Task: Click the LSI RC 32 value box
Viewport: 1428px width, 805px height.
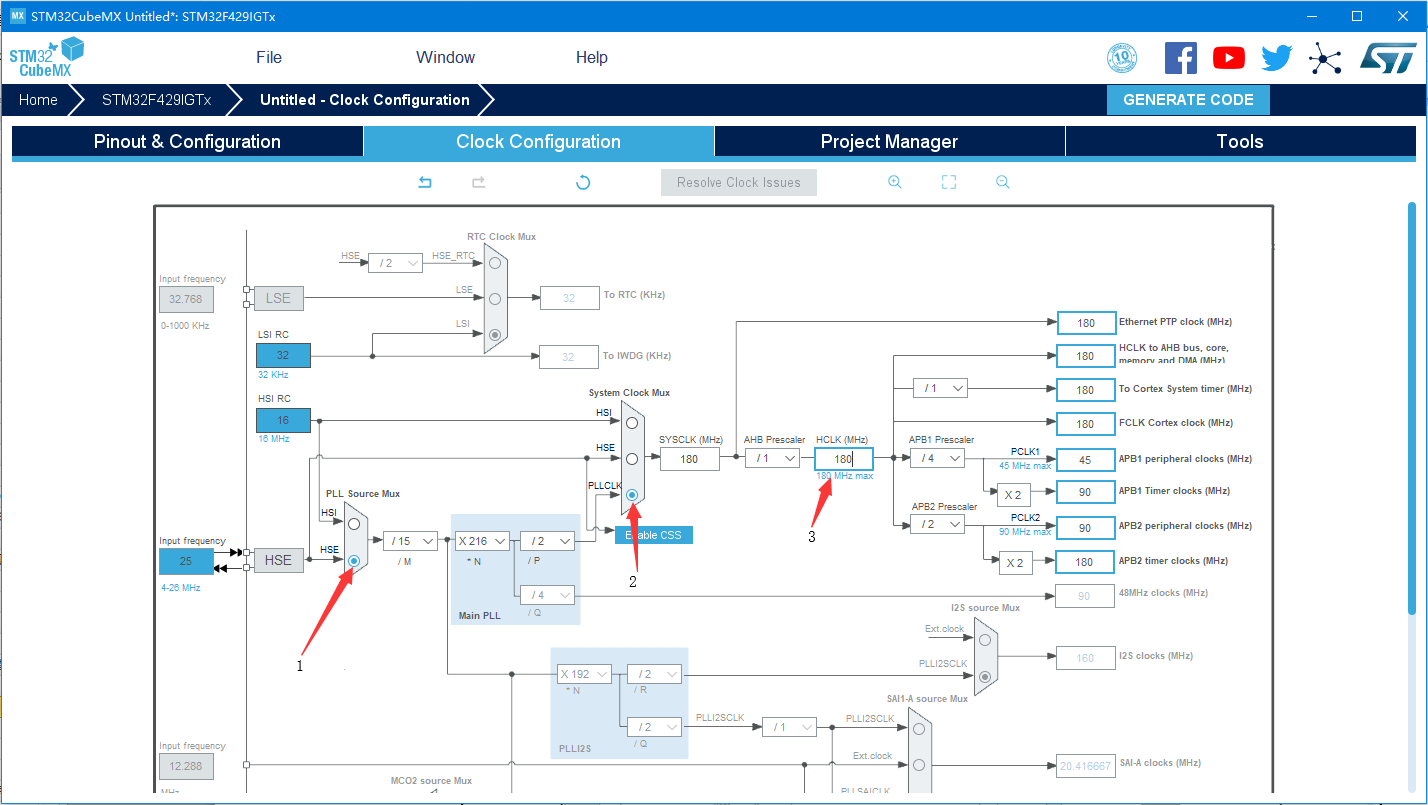Action: click(x=283, y=355)
